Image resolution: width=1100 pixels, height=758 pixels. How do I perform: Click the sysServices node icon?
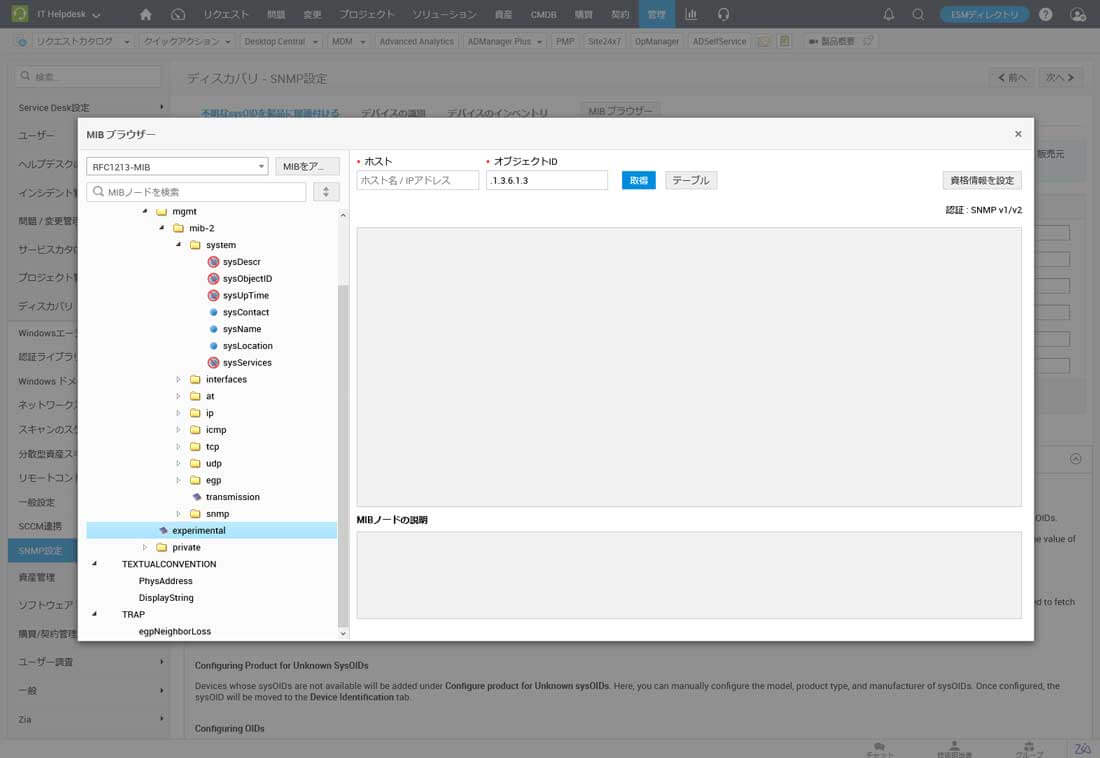[x=213, y=363]
